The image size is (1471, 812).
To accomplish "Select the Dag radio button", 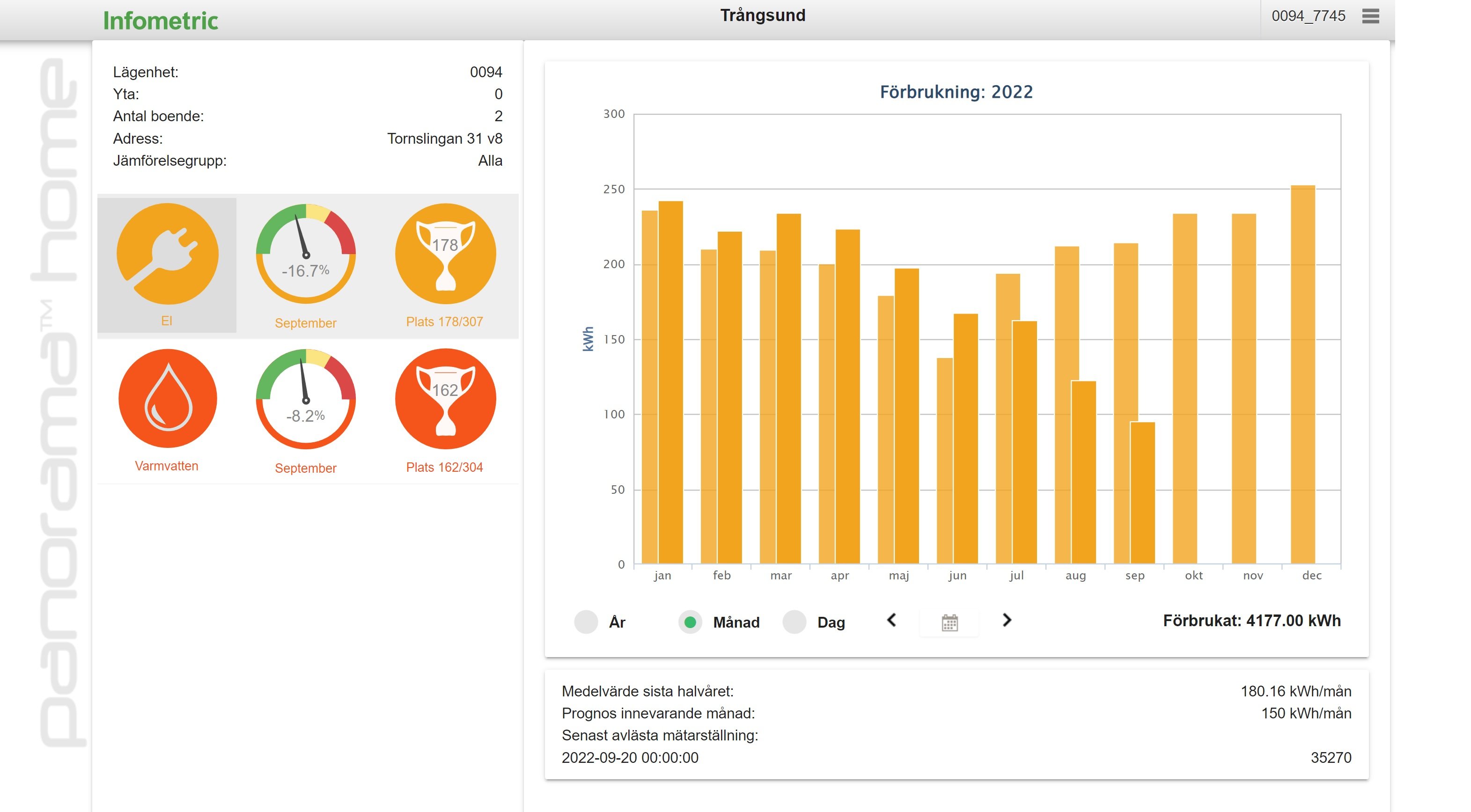I will coord(794,622).
